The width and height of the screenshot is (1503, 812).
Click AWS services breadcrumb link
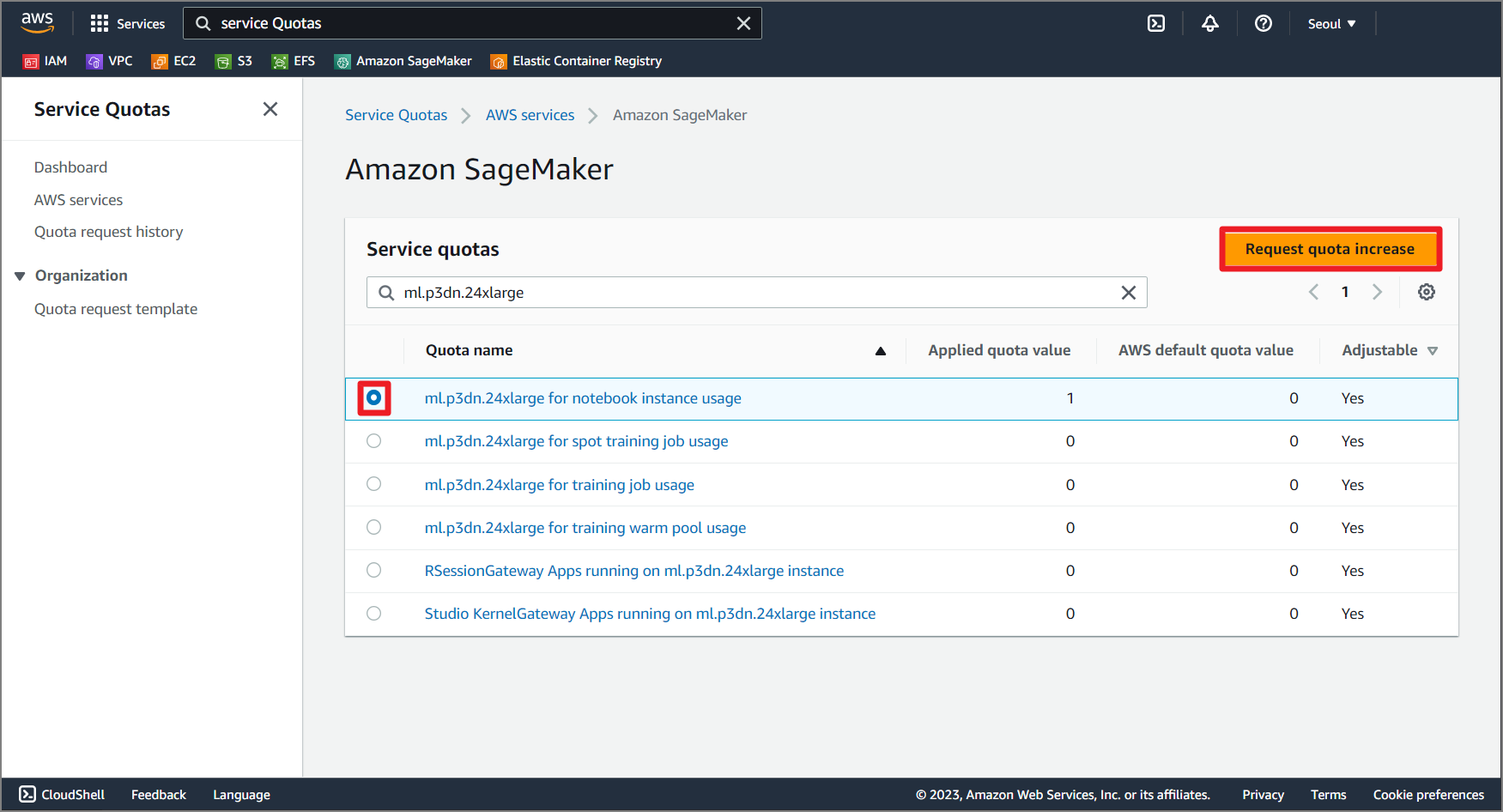[x=530, y=115]
